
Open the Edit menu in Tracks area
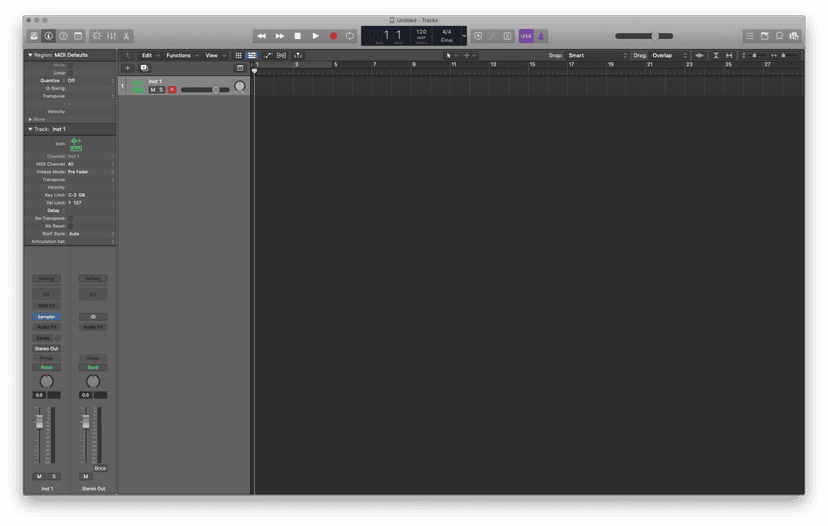[x=150, y=55]
